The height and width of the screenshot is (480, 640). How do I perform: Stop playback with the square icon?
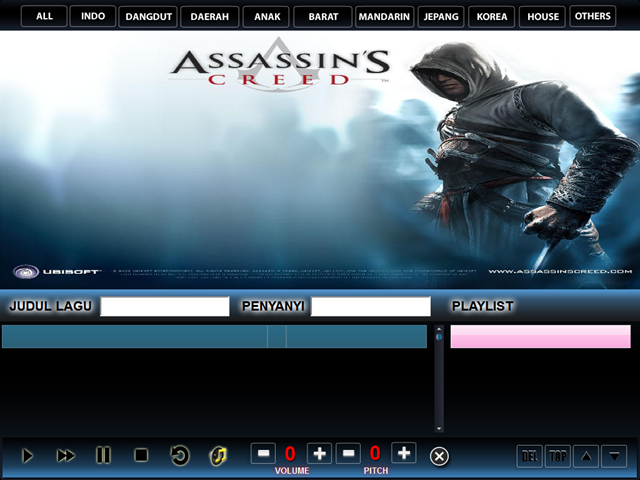[x=141, y=455]
